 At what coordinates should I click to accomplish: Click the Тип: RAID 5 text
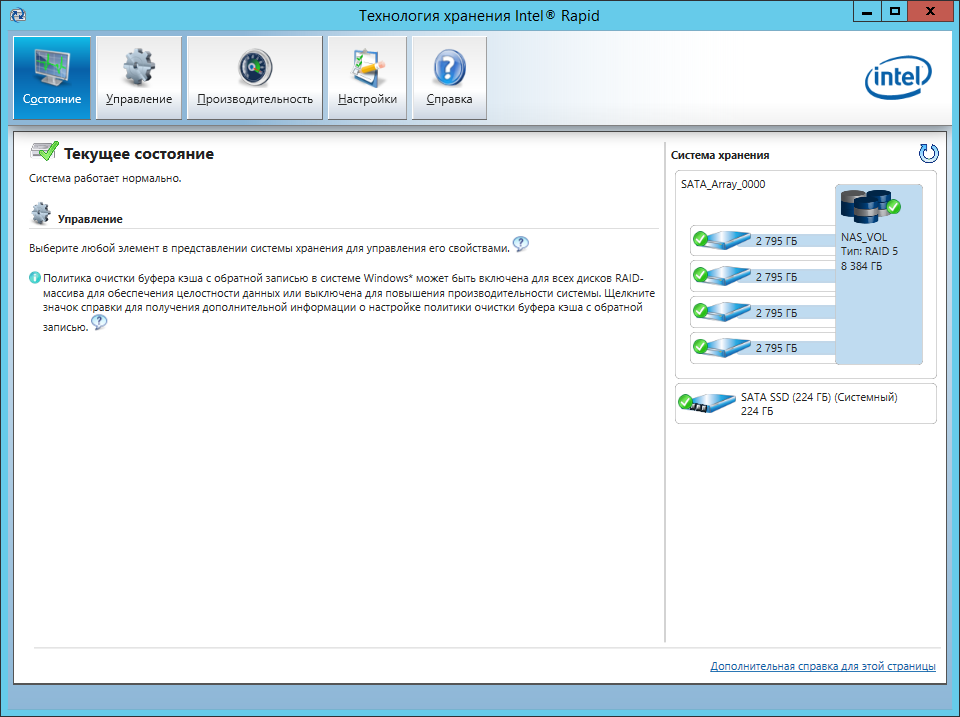[869, 251]
